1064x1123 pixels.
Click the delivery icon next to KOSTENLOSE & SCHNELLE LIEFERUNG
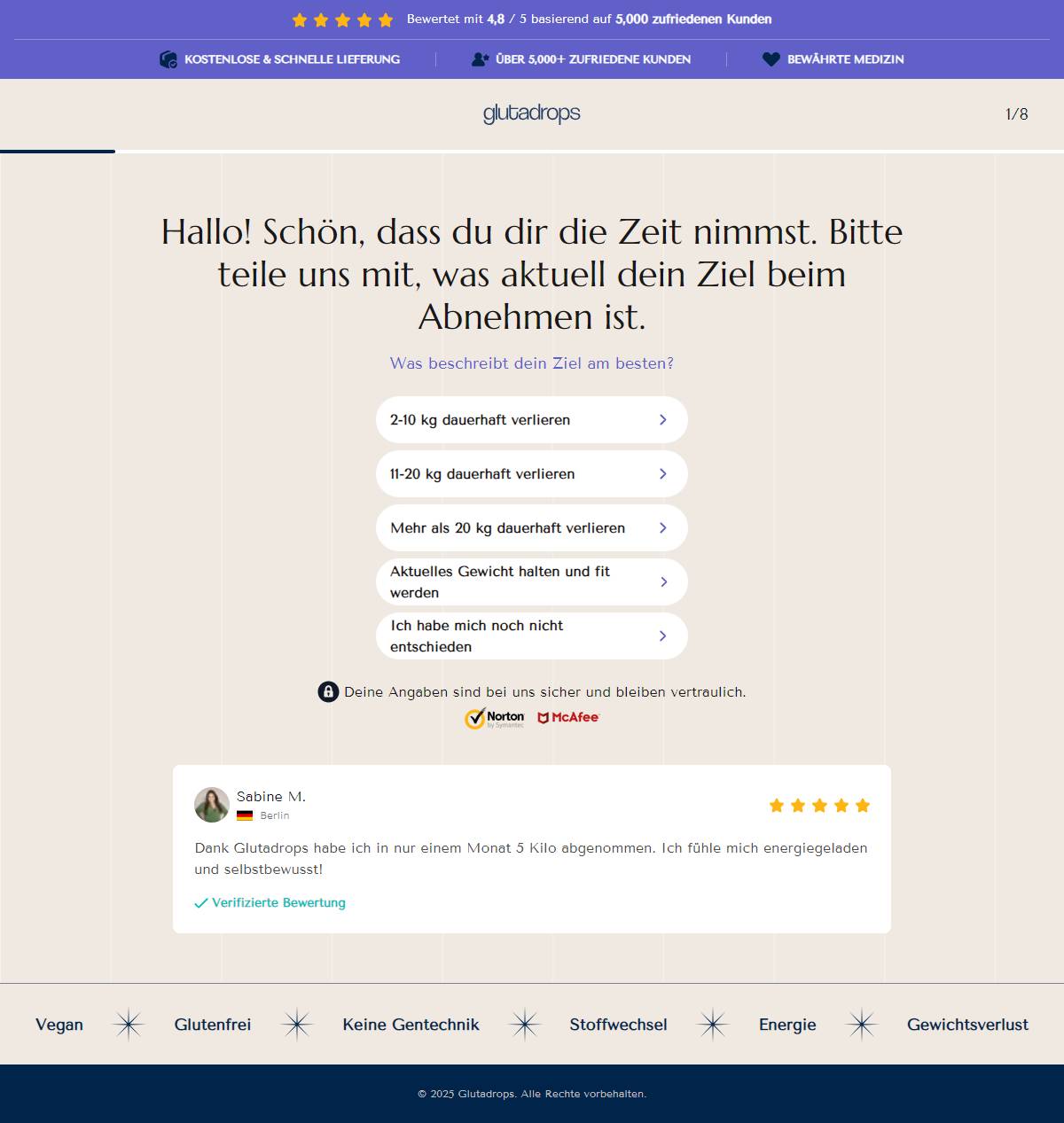(x=168, y=58)
